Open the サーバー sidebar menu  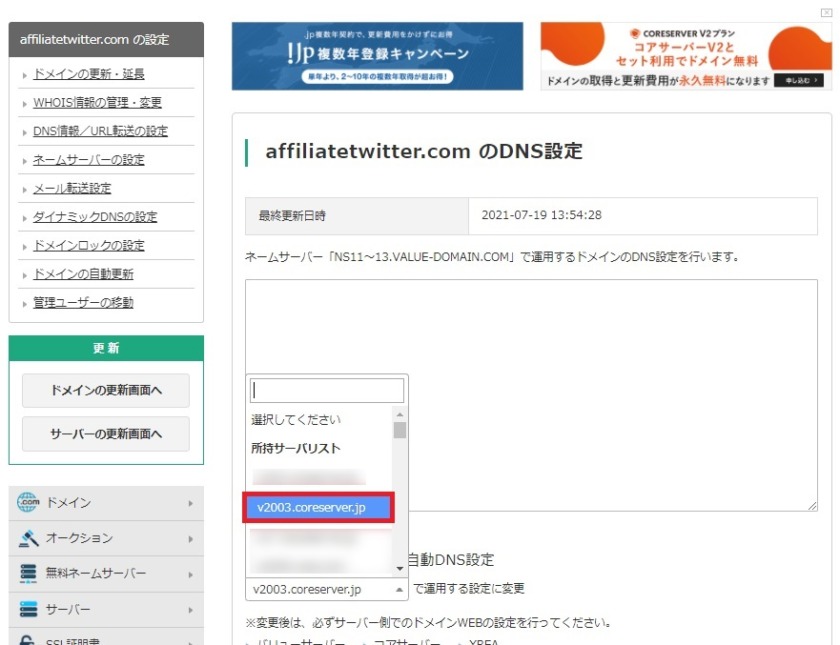pyautogui.click(x=106, y=610)
